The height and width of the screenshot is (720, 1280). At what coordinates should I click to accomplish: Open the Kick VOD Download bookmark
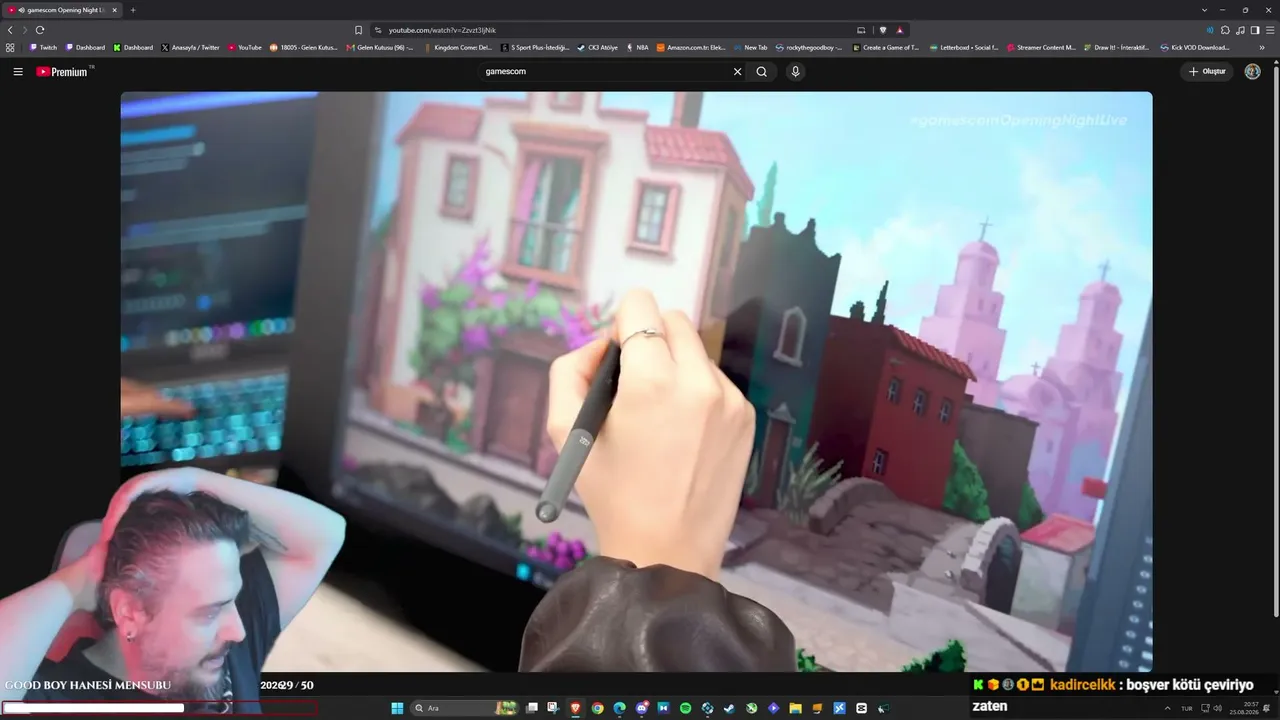(x=1194, y=47)
